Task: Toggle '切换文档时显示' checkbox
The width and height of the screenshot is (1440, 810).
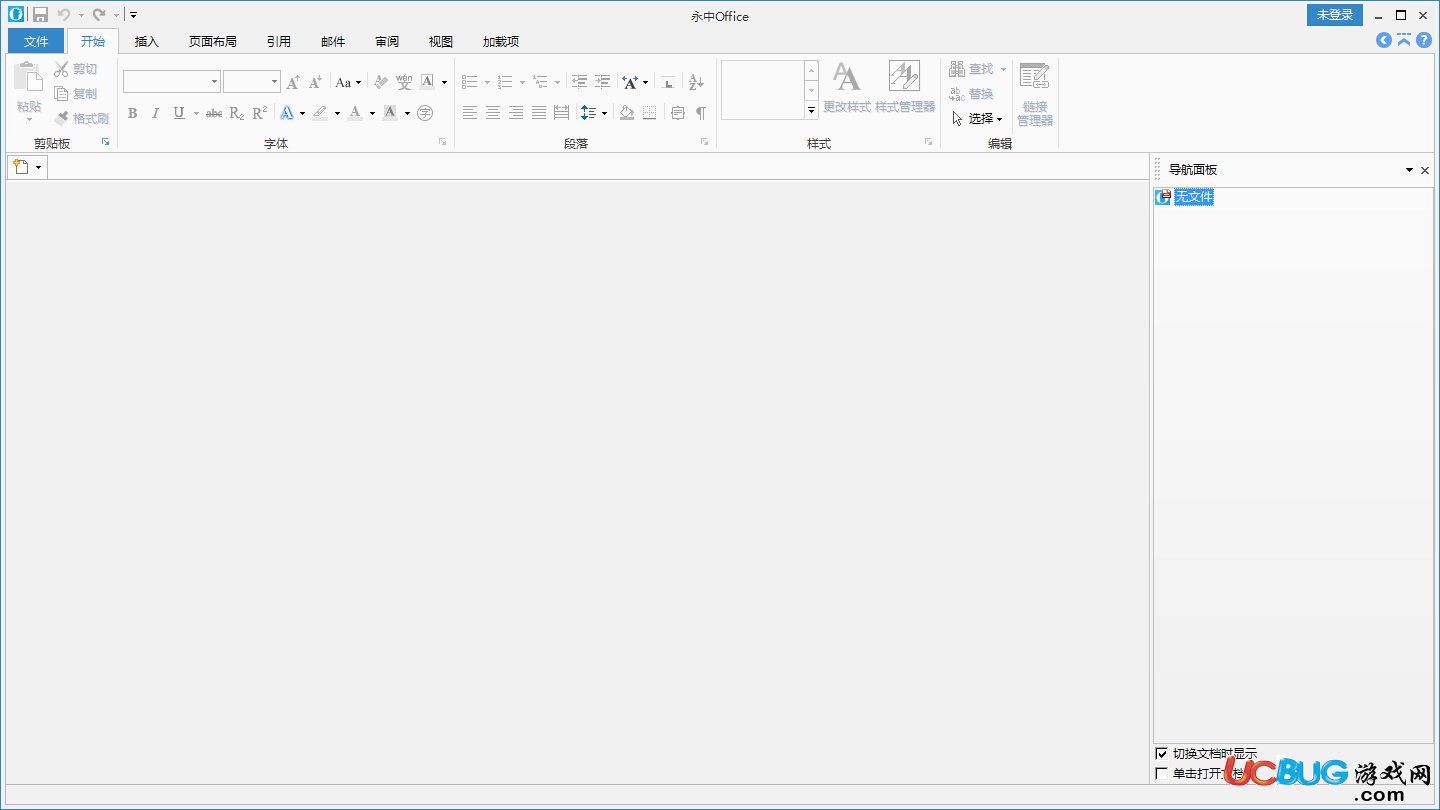Action: [1161, 753]
